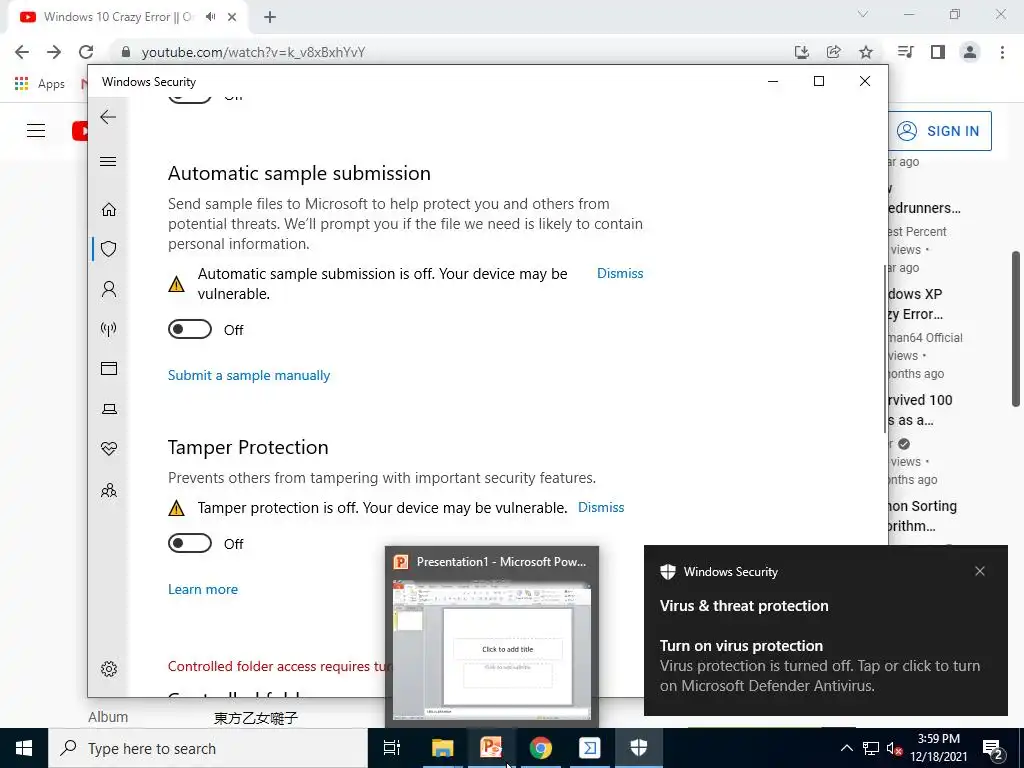Click Chrome share page icon
This screenshot has height=768, width=1024.
point(833,52)
